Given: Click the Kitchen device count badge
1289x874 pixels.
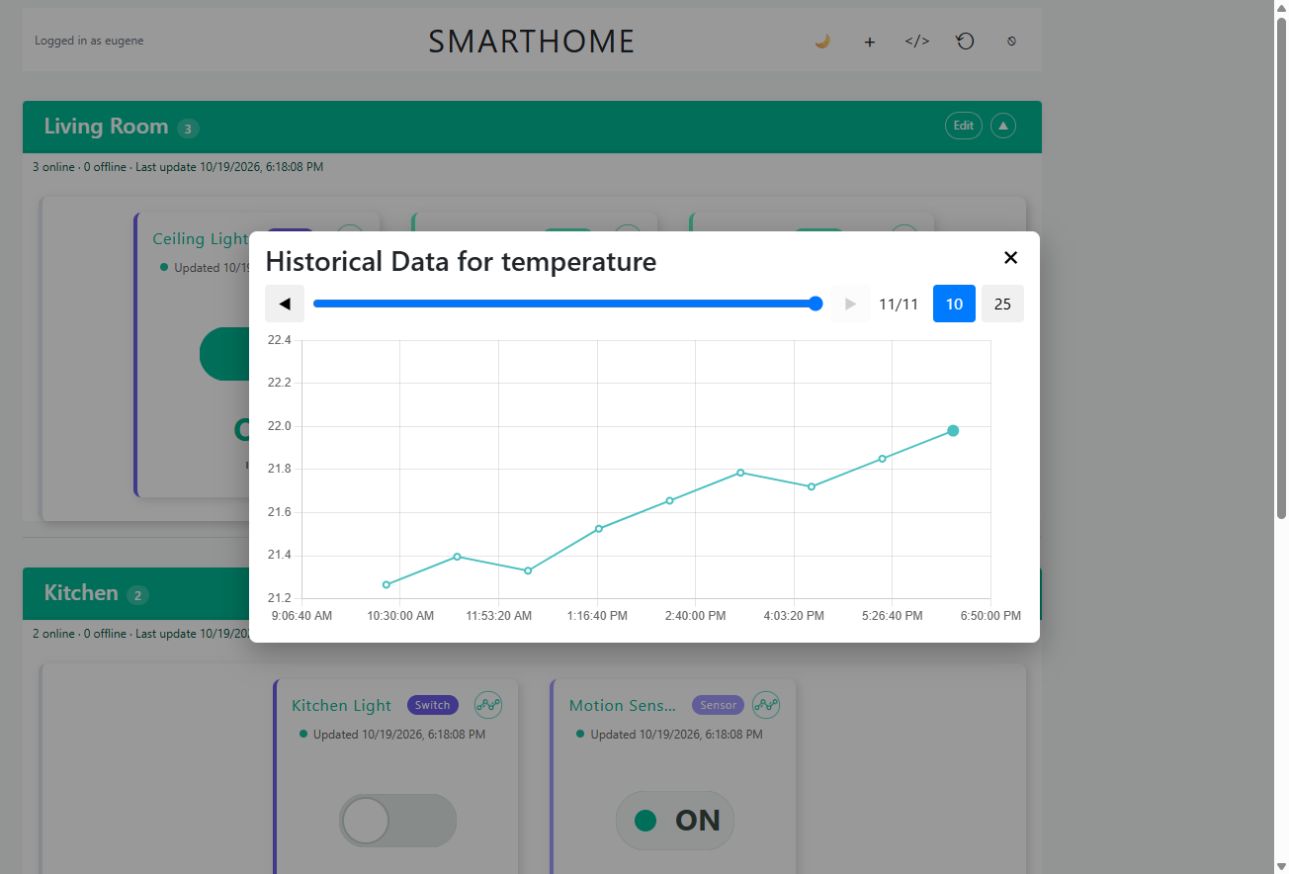Looking at the screenshot, I should tap(138, 595).
